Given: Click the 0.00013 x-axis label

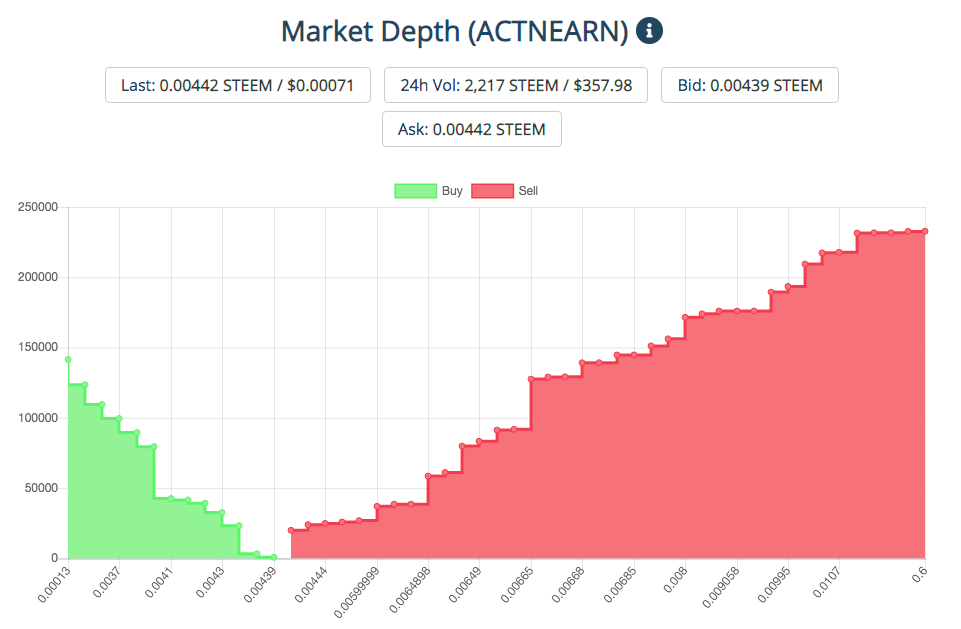Looking at the screenshot, I should [55, 584].
